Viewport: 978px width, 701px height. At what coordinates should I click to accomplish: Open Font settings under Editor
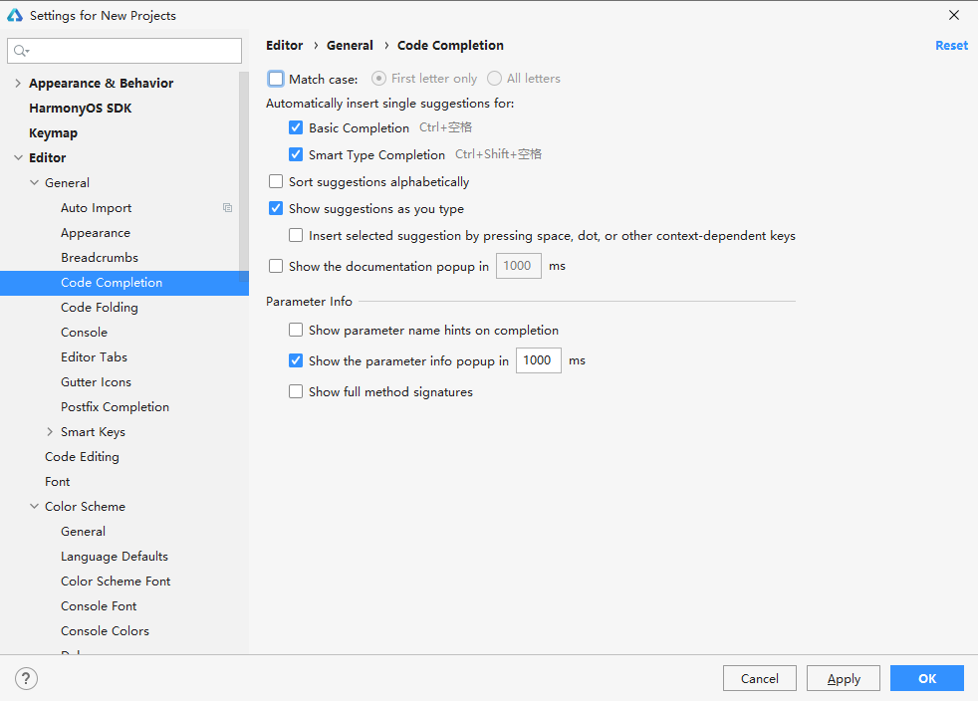coord(57,481)
